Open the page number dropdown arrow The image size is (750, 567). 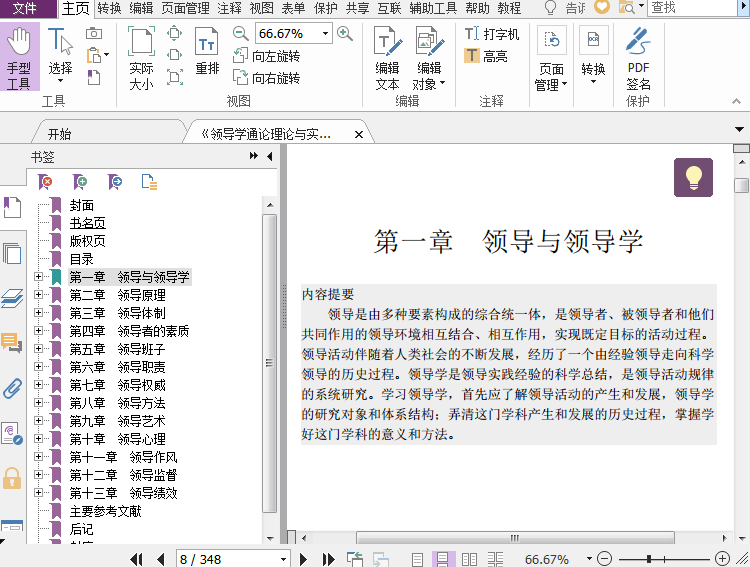tap(283, 559)
